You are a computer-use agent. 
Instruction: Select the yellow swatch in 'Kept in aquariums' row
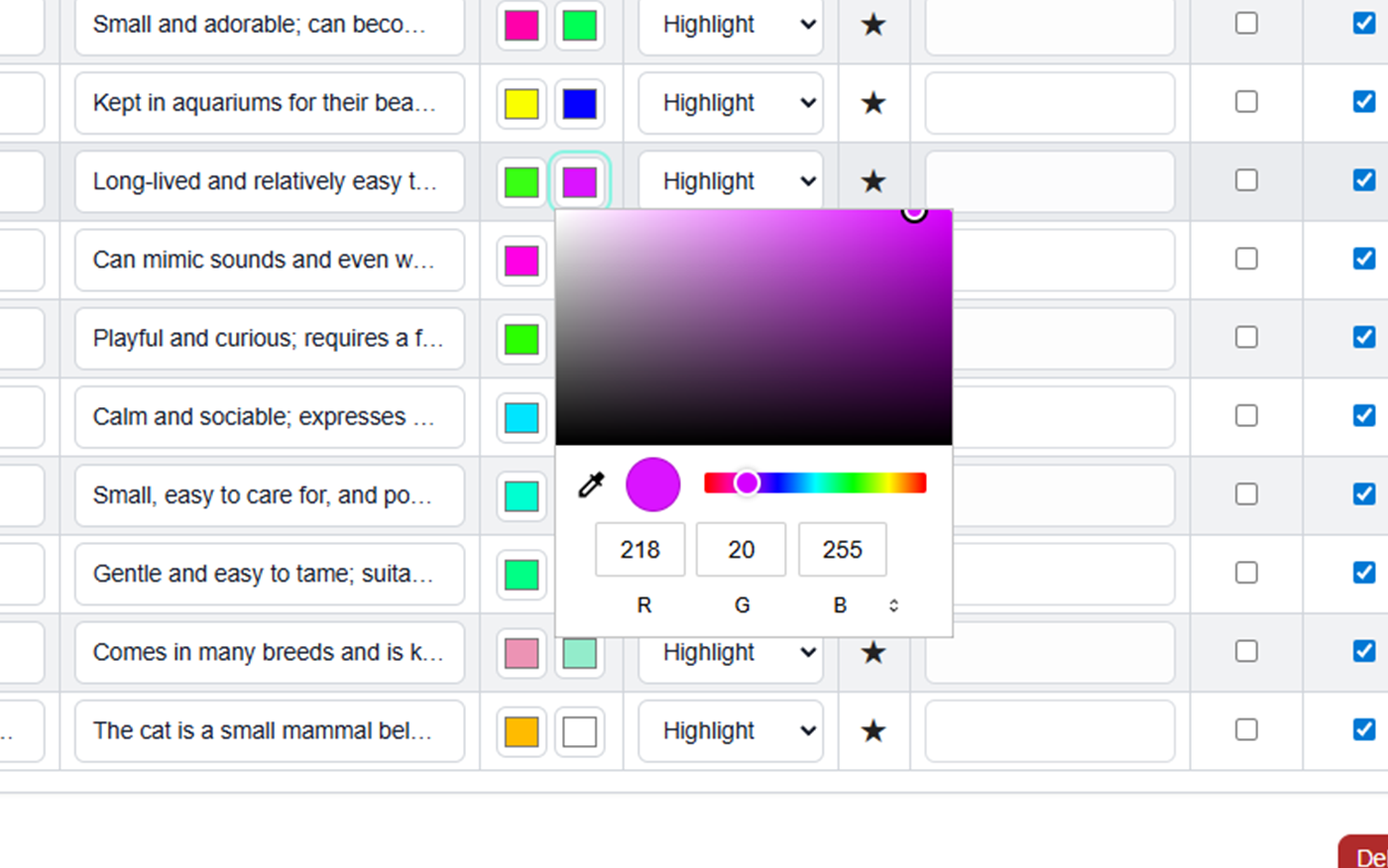(x=520, y=103)
